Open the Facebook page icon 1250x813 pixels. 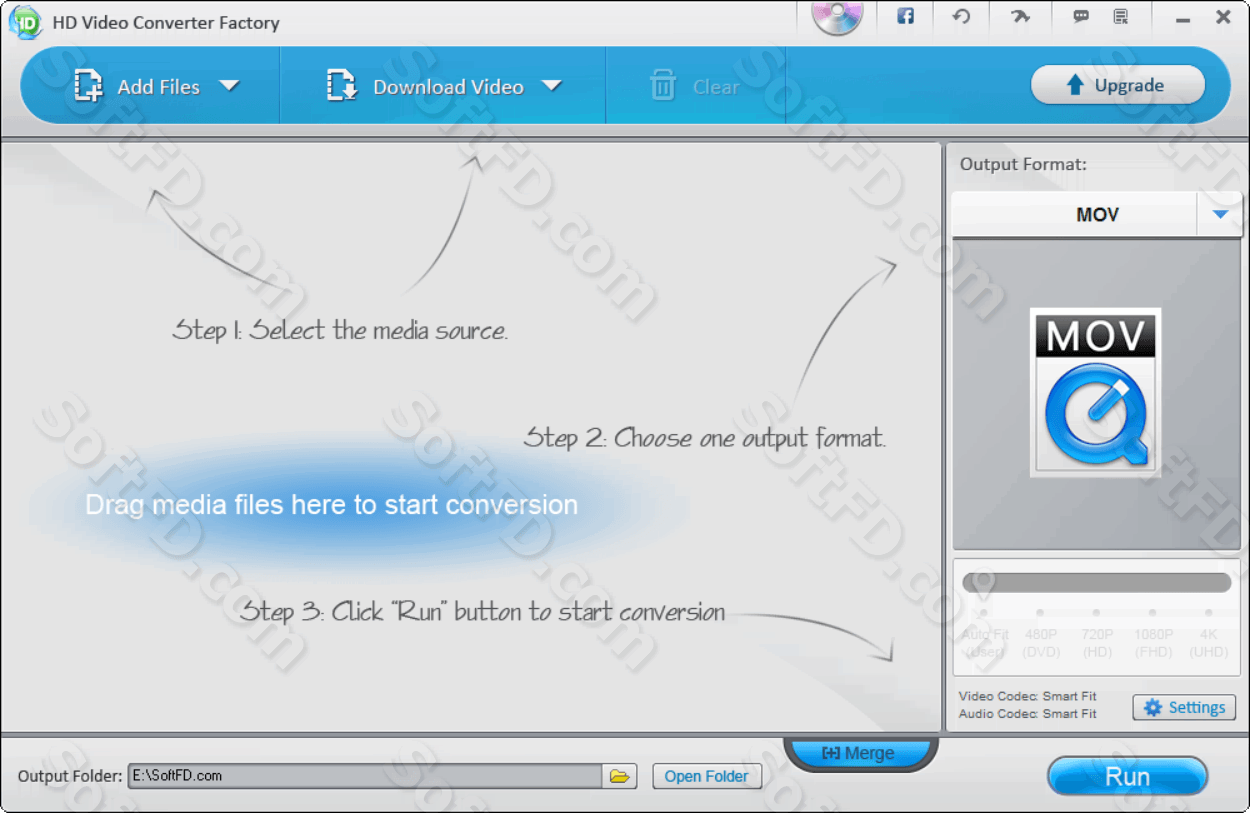(905, 16)
